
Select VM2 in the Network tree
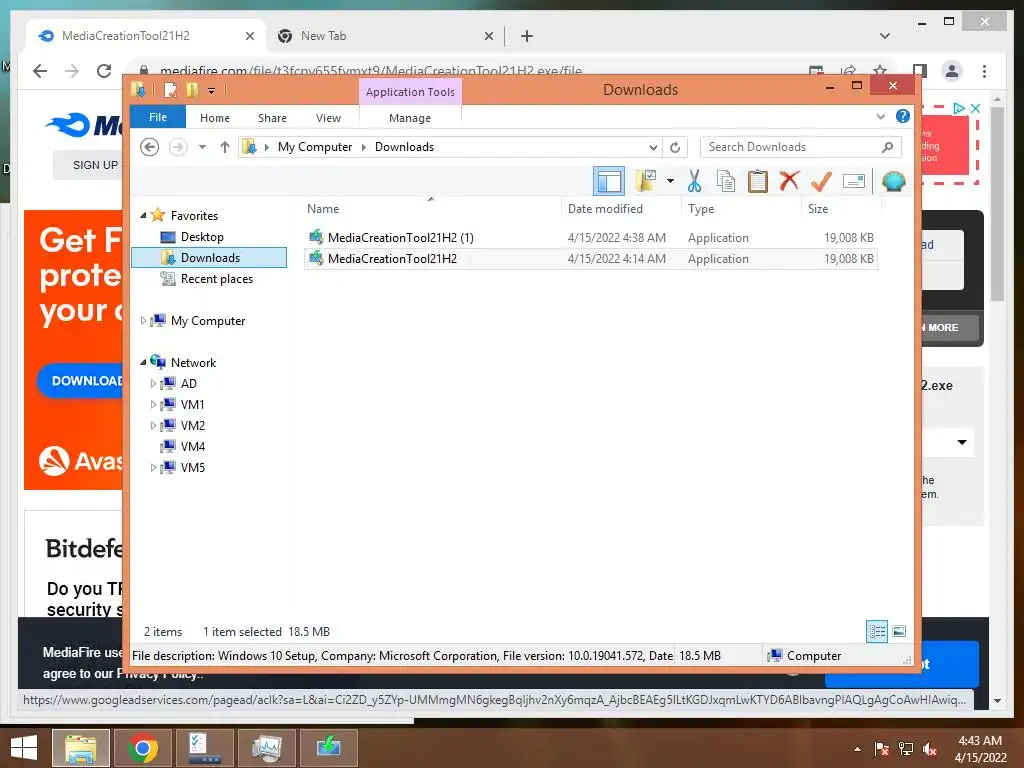tap(192, 425)
